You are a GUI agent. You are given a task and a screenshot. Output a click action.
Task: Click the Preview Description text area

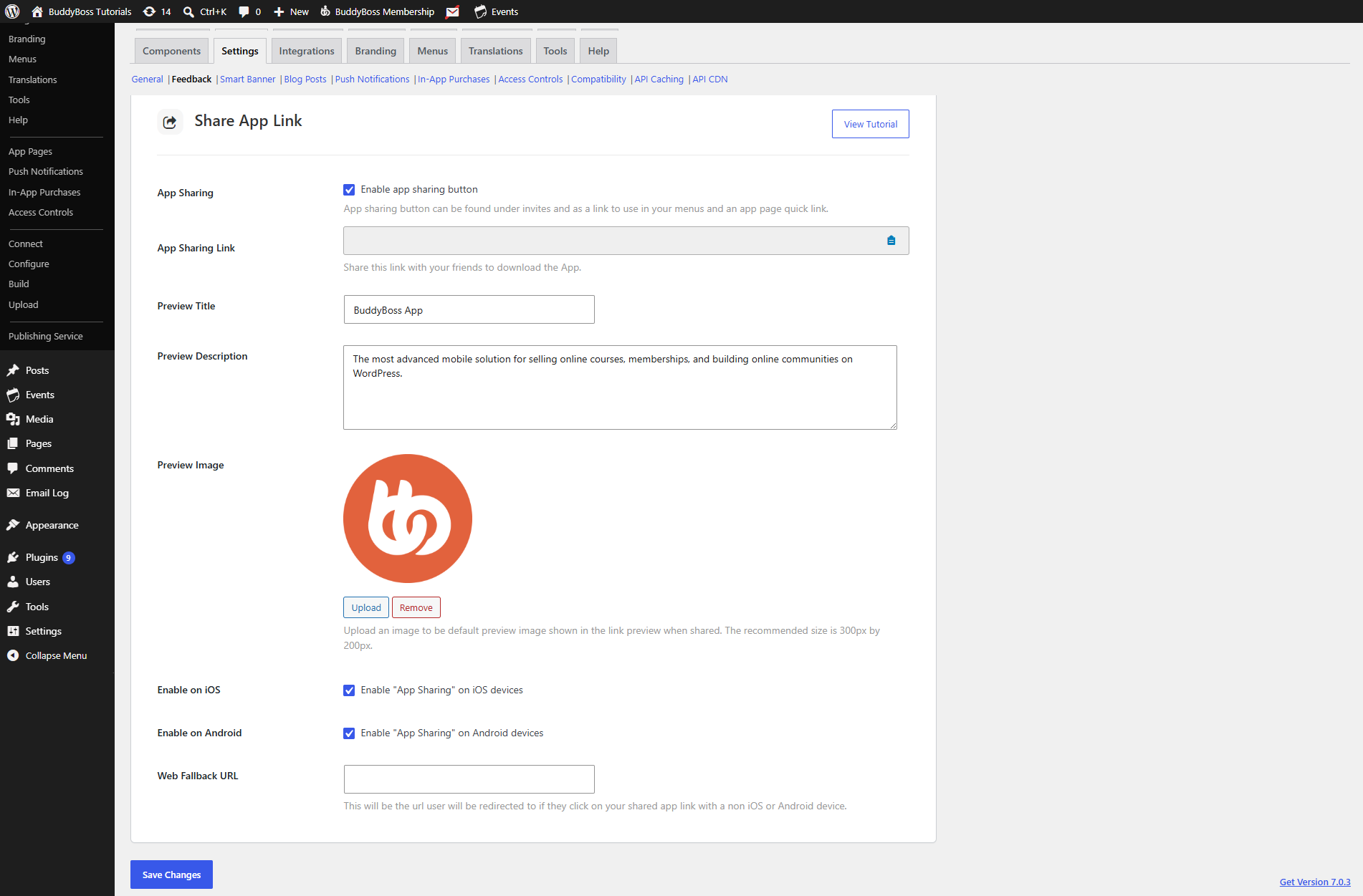point(620,387)
